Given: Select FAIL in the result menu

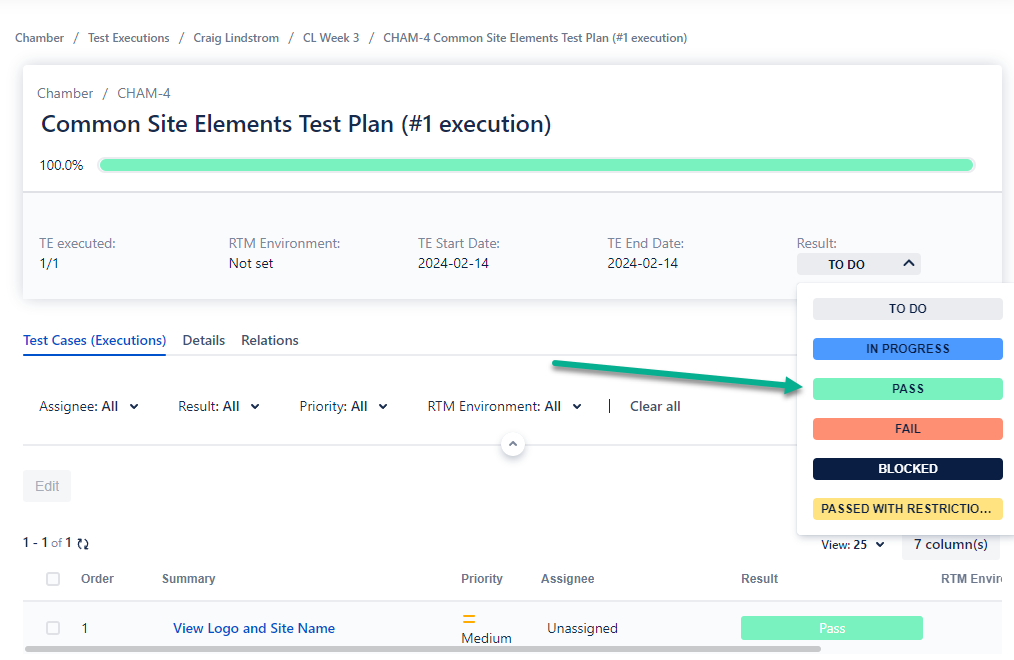Looking at the screenshot, I should pos(907,429).
